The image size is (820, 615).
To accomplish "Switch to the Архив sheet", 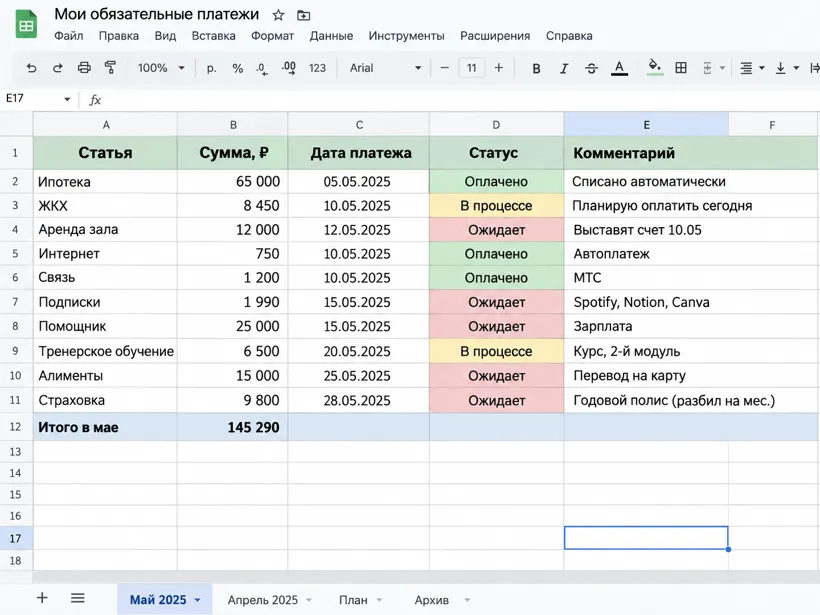I will [x=431, y=600].
